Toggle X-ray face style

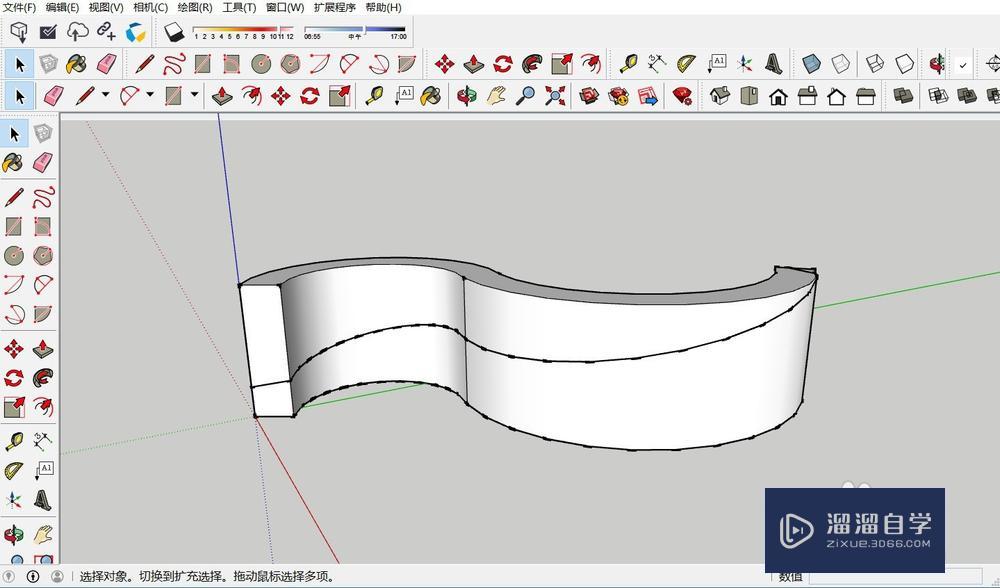tap(811, 64)
